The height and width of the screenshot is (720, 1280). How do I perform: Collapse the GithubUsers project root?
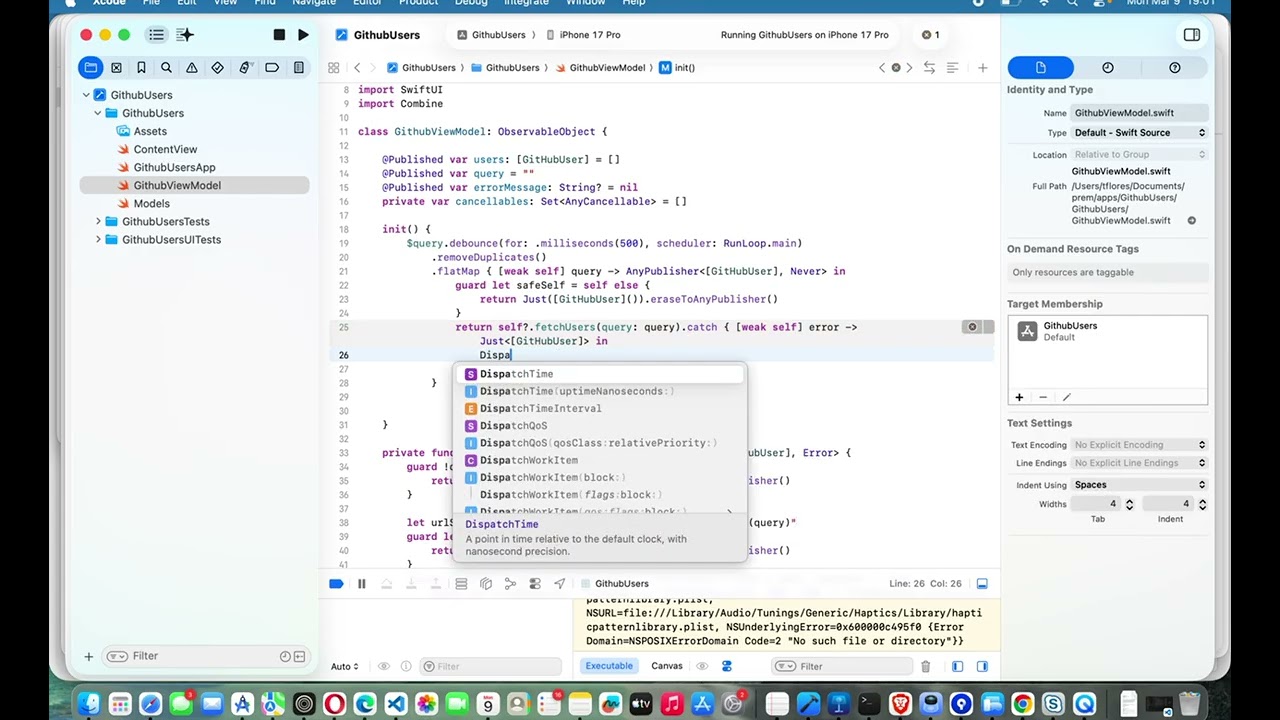tap(87, 95)
